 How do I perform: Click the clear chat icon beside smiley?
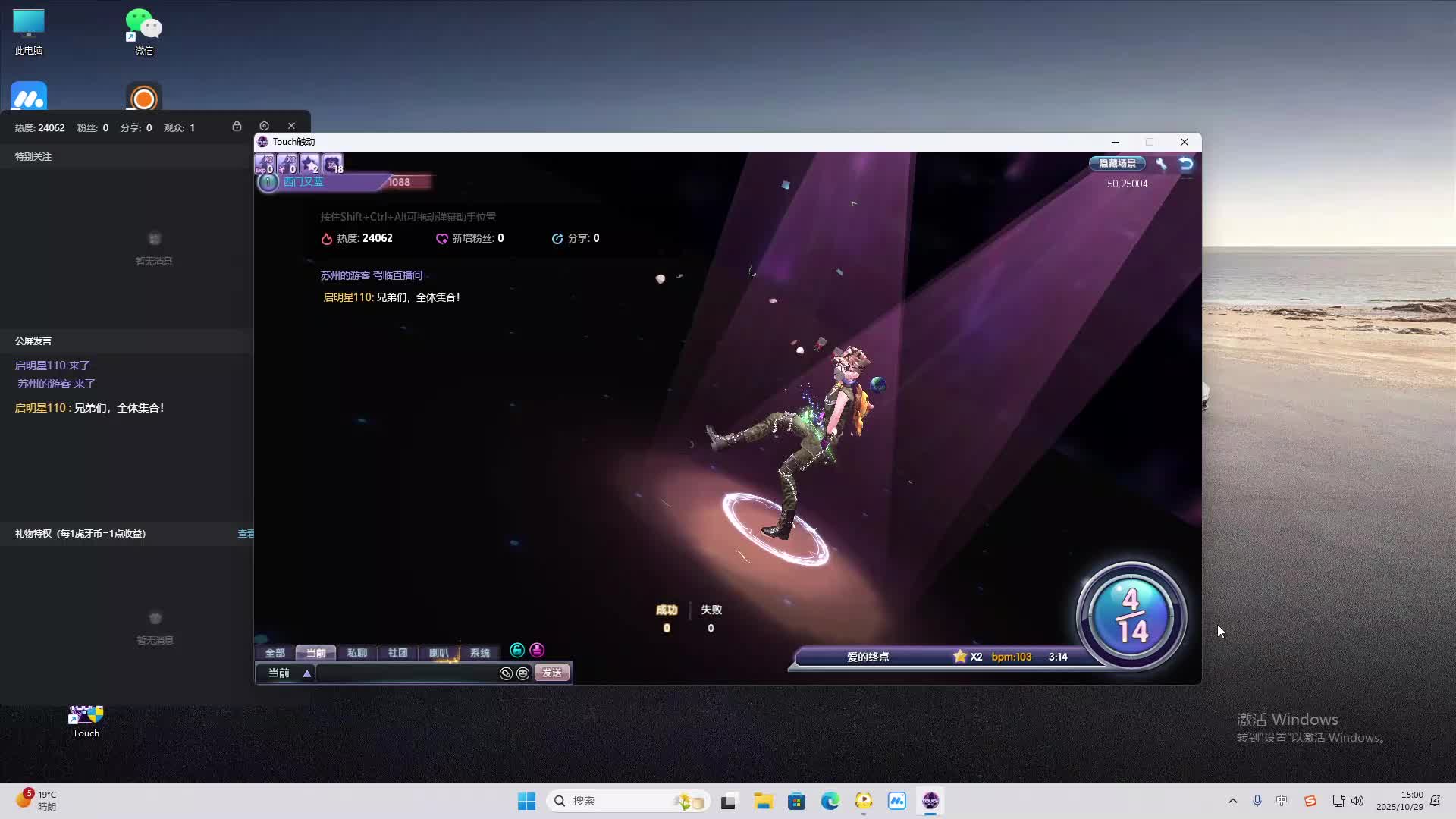click(506, 673)
